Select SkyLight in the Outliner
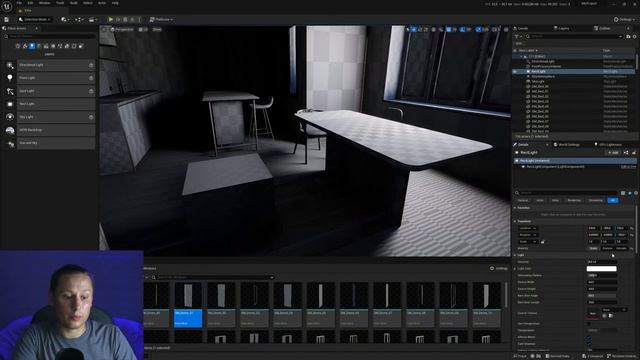Viewport: 640px width, 360px height. click(538, 81)
